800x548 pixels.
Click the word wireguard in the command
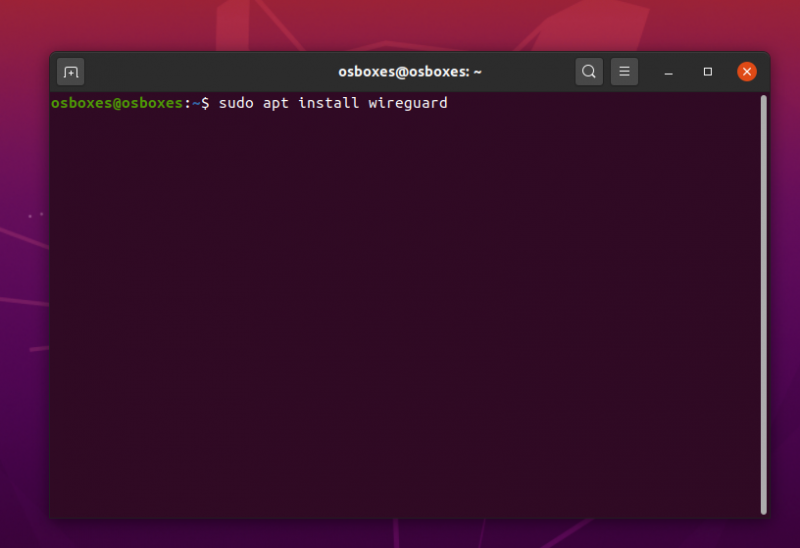[x=408, y=103]
